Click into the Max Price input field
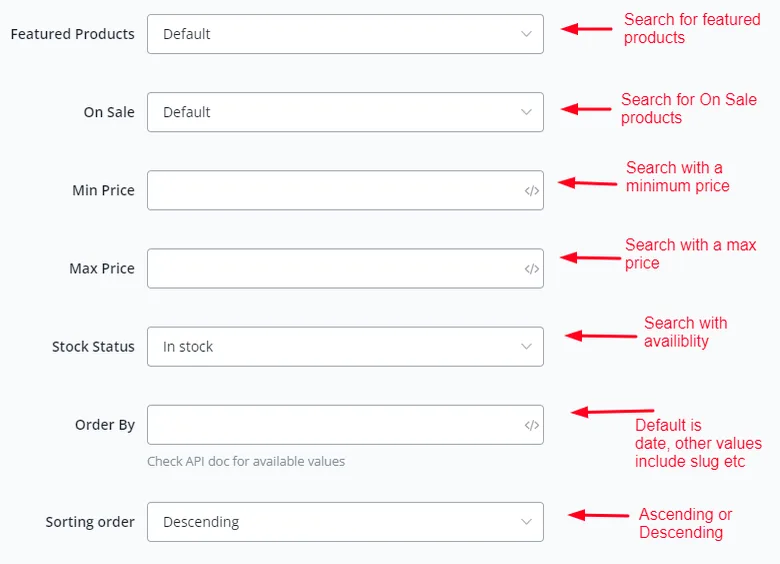Screen dimensions: 780x564 [x=345, y=269]
